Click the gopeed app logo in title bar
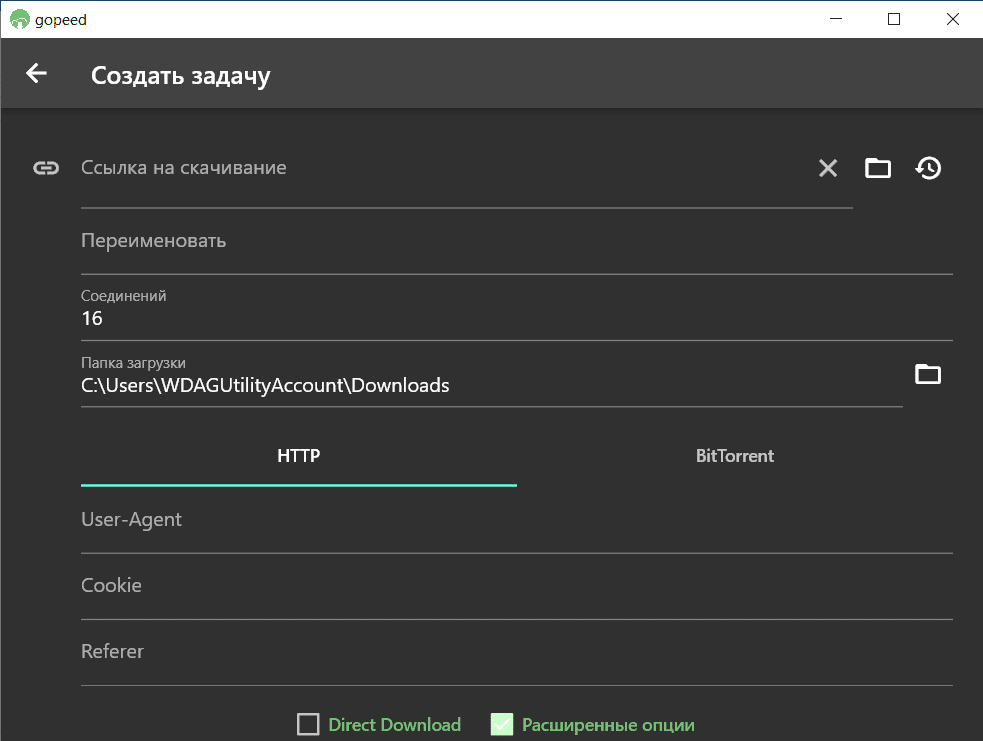Viewport: 983px width, 741px height. [19, 19]
